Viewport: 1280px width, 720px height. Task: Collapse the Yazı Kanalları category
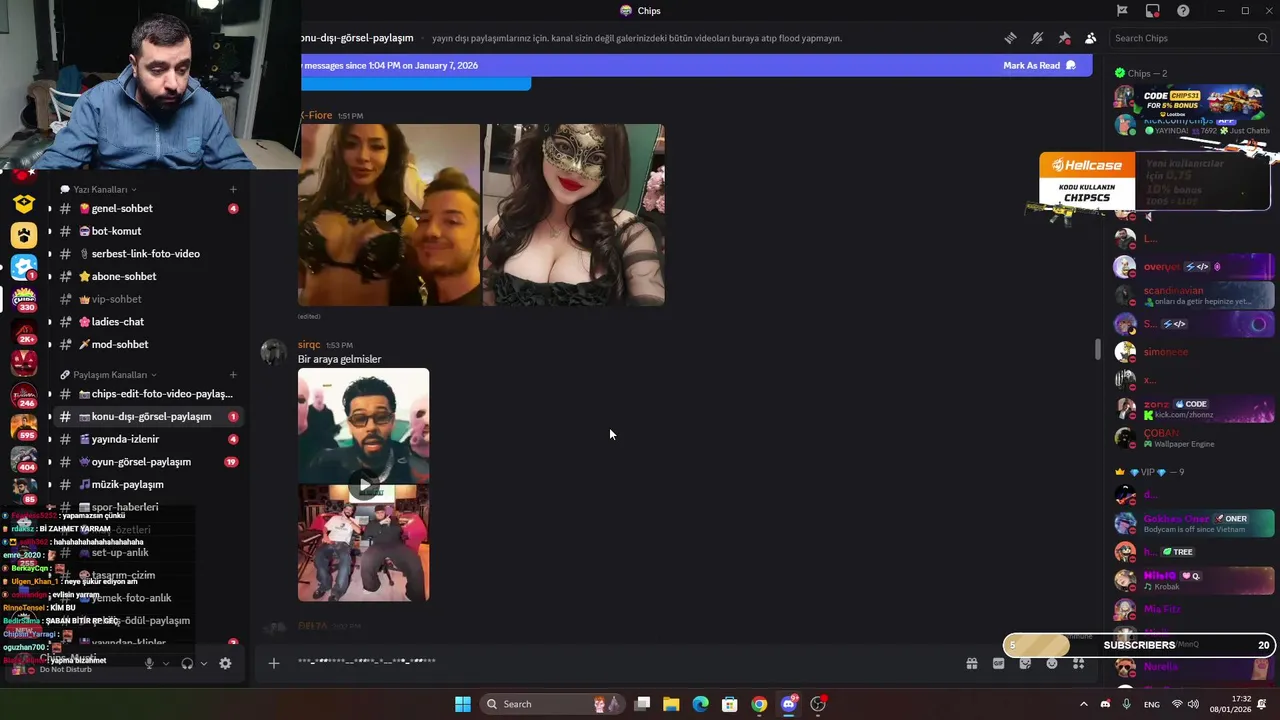pyautogui.click(x=100, y=189)
